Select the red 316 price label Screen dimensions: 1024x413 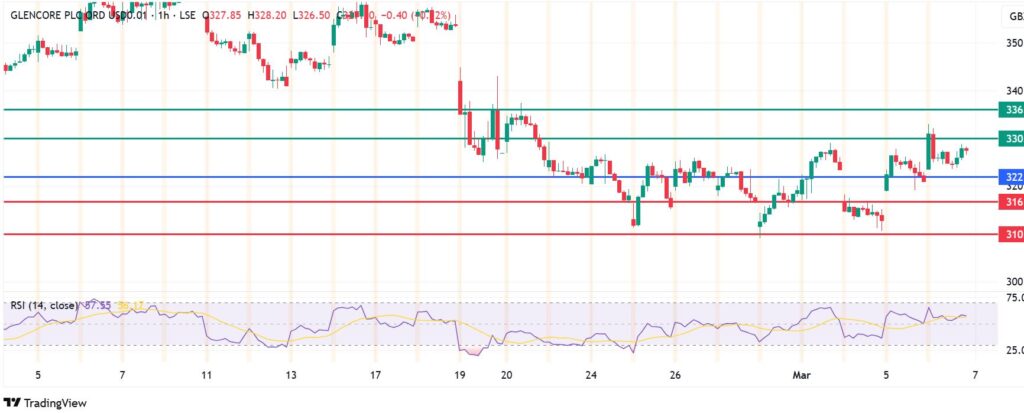(x=1011, y=202)
